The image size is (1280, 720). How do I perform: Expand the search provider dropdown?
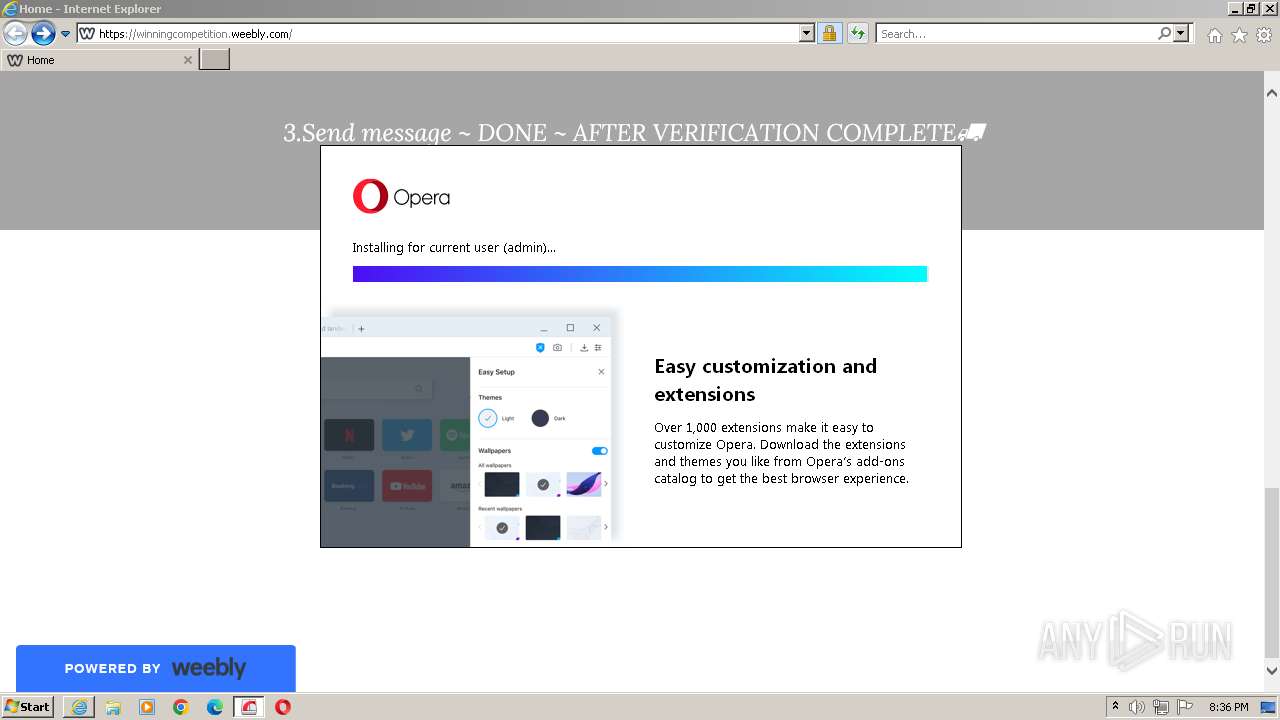click(1181, 34)
